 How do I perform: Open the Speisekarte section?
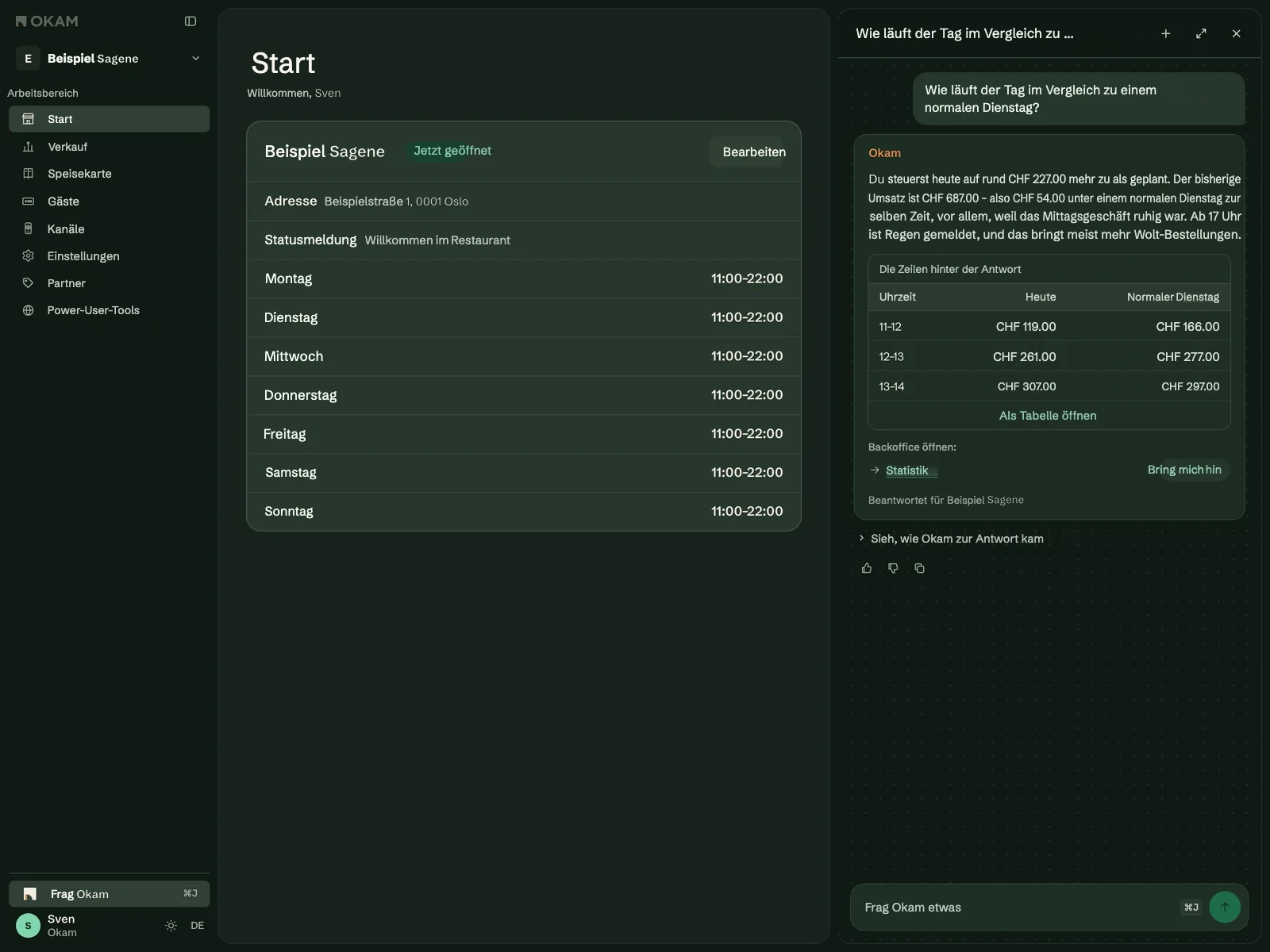[x=110, y=174]
